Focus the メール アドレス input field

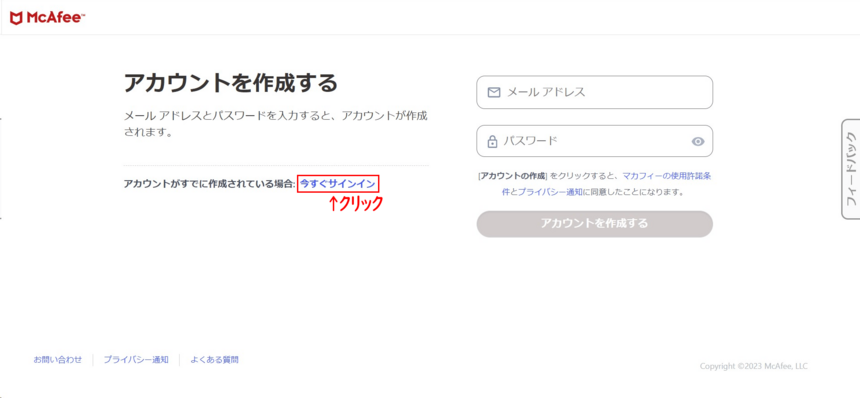[595, 92]
